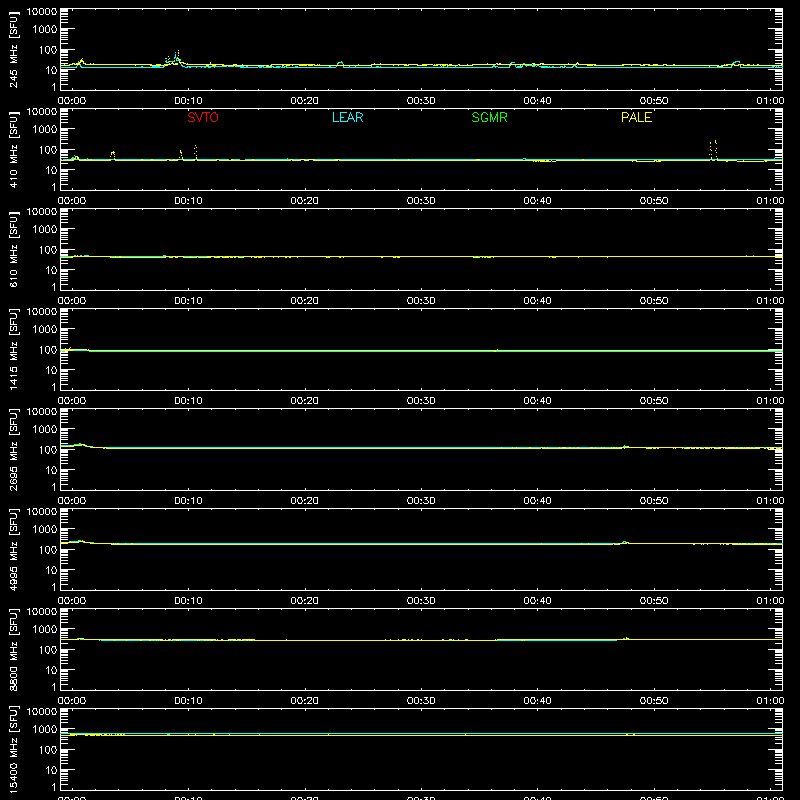The width and height of the screenshot is (800, 800).
Task: Click the 00:10 time label under 245 MHz plot
Action: point(188,101)
